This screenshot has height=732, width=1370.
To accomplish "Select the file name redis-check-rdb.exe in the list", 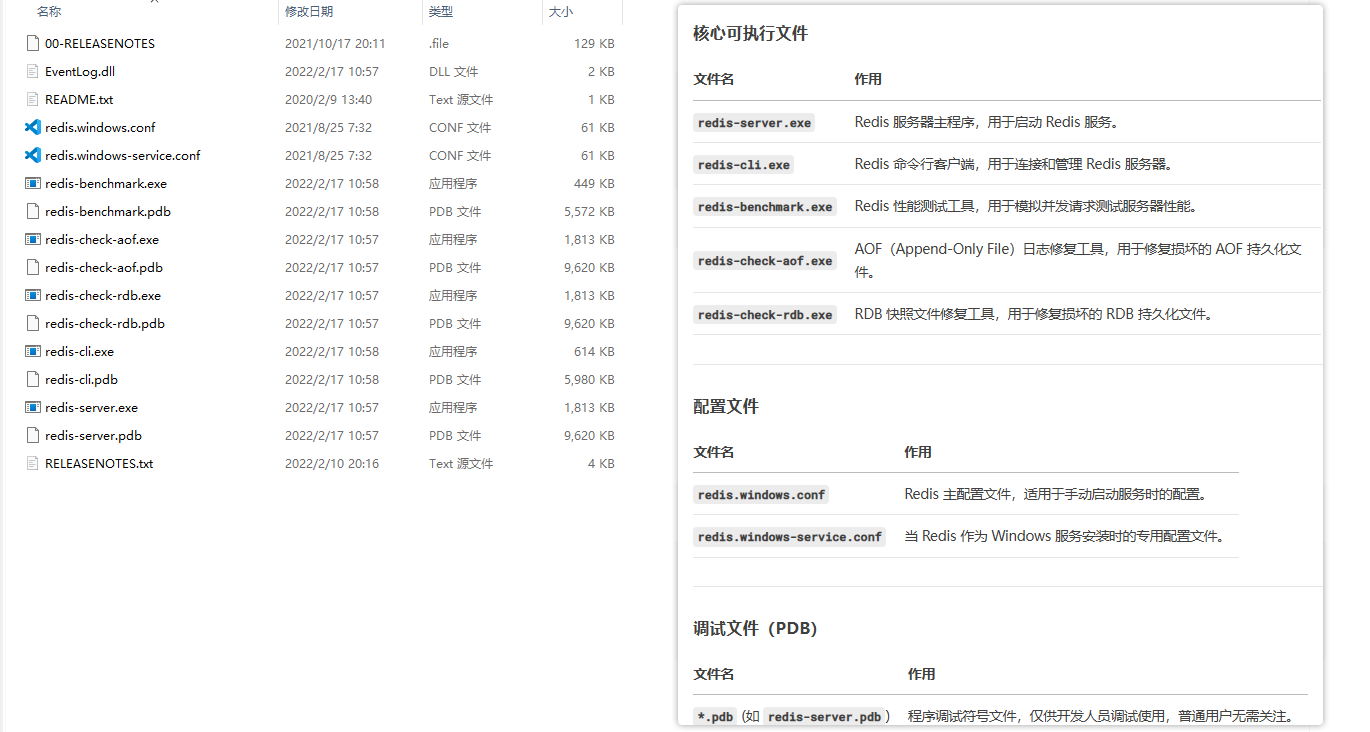I will coord(103,295).
